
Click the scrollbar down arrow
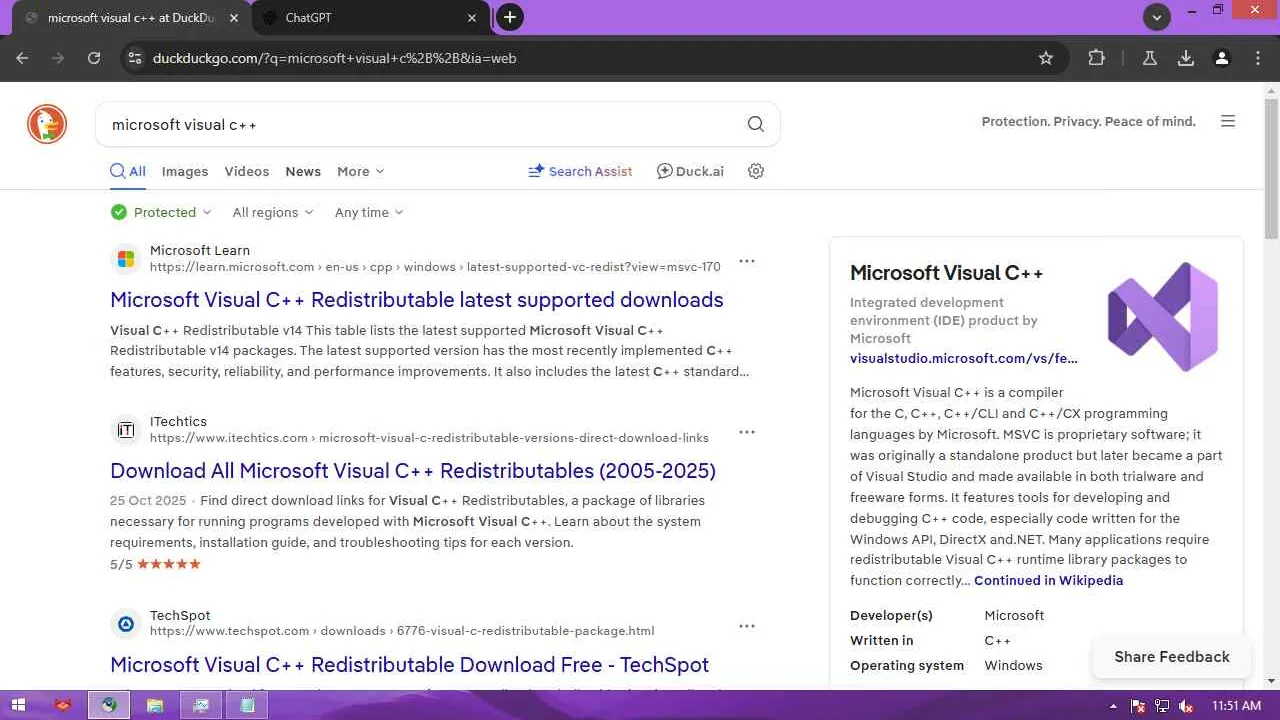click(1271, 681)
